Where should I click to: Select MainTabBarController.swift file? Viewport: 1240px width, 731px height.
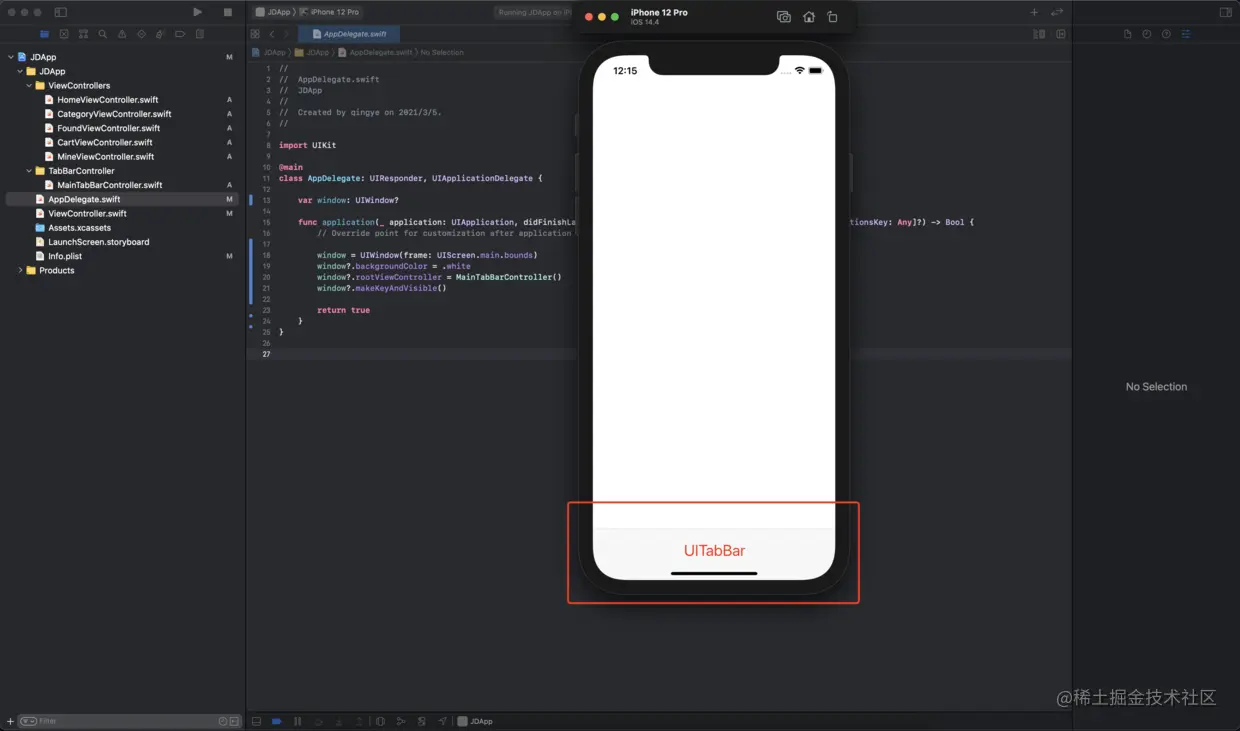pos(109,185)
